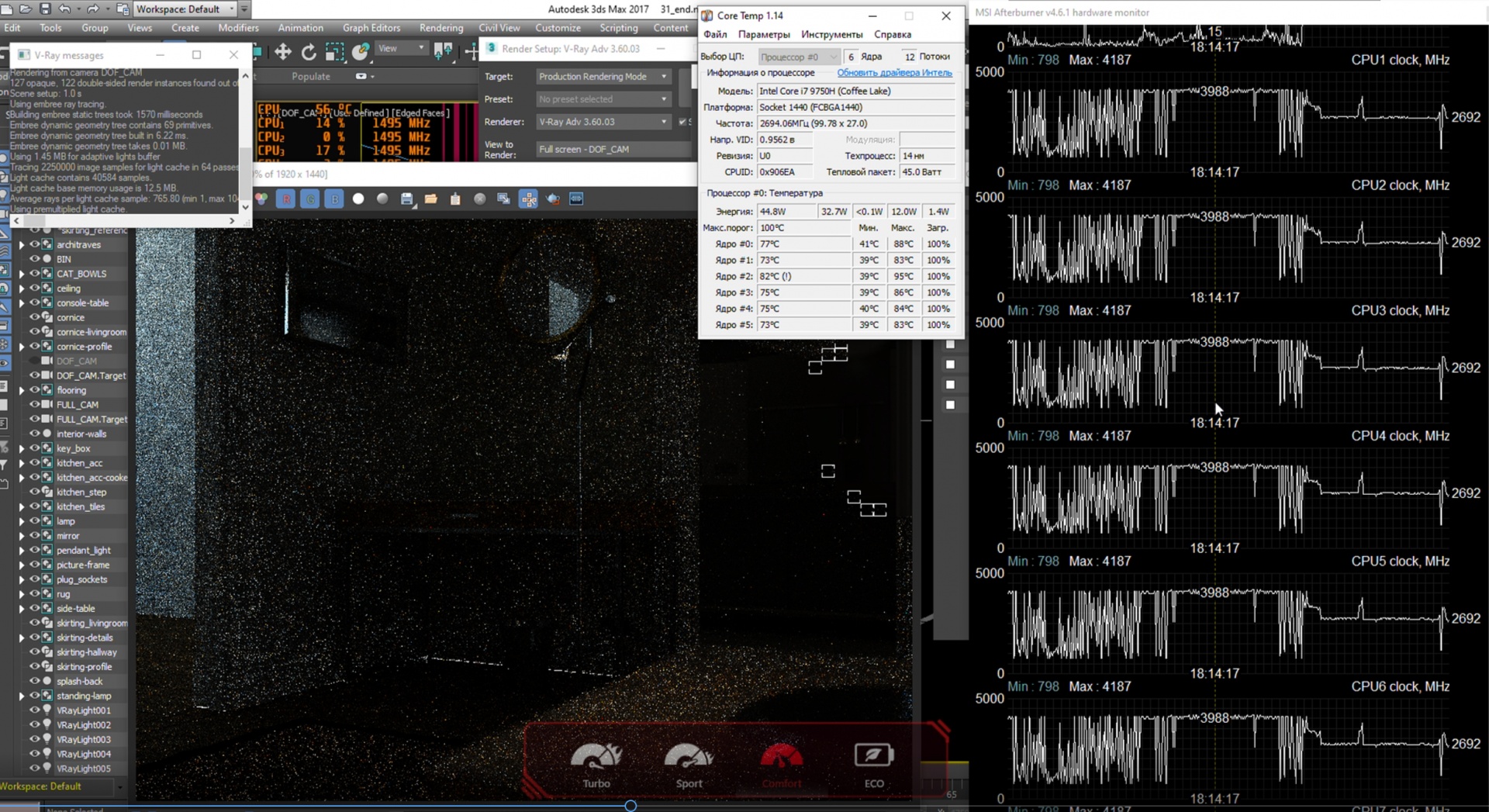Viewport: 1489px width, 812px height.
Task: Click the teapot render icon in frame buffer
Action: (x=552, y=199)
